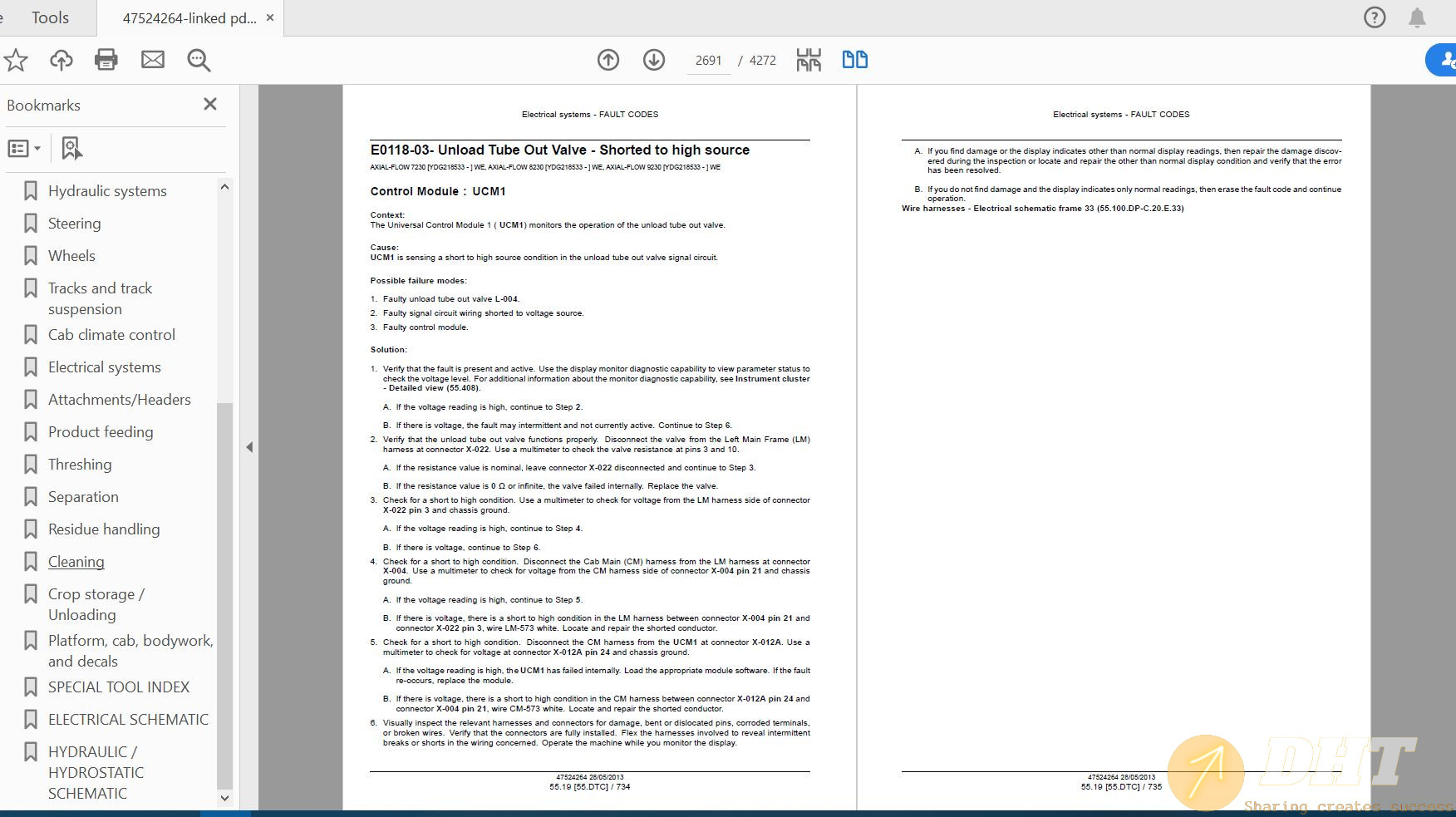Select the 47524264-linked pdf document tab
This screenshot has height=817, width=1456.
click(x=189, y=17)
